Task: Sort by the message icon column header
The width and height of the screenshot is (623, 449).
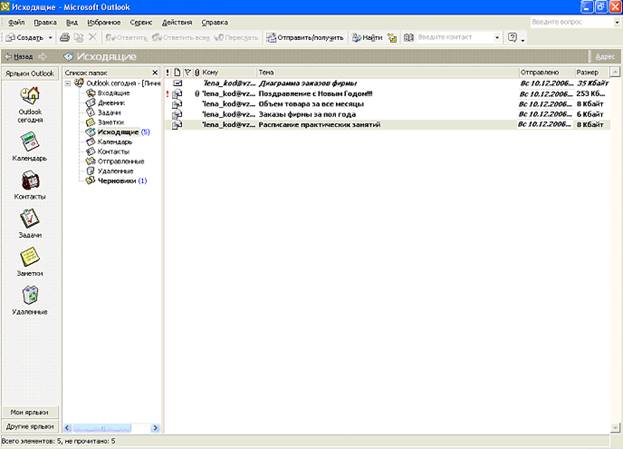Action: pos(177,72)
